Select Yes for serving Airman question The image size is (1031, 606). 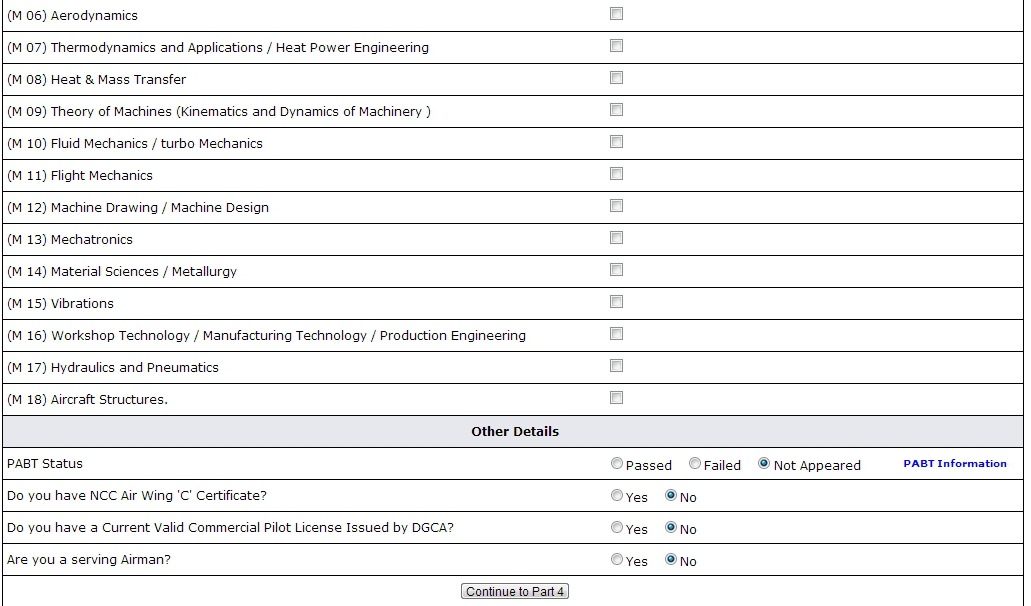[616, 559]
